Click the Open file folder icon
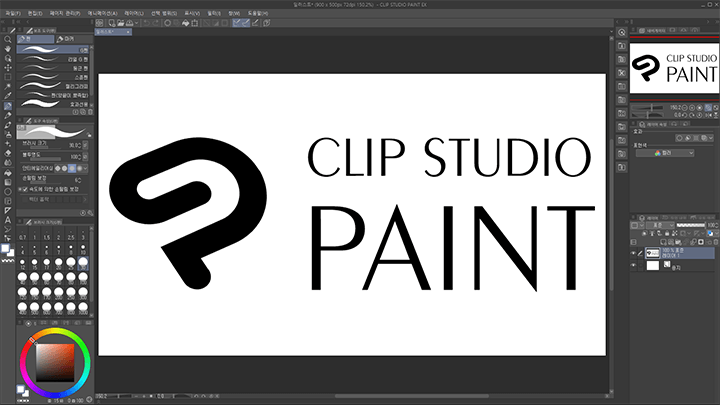Screen dimensions: 720x405 [120, 22]
